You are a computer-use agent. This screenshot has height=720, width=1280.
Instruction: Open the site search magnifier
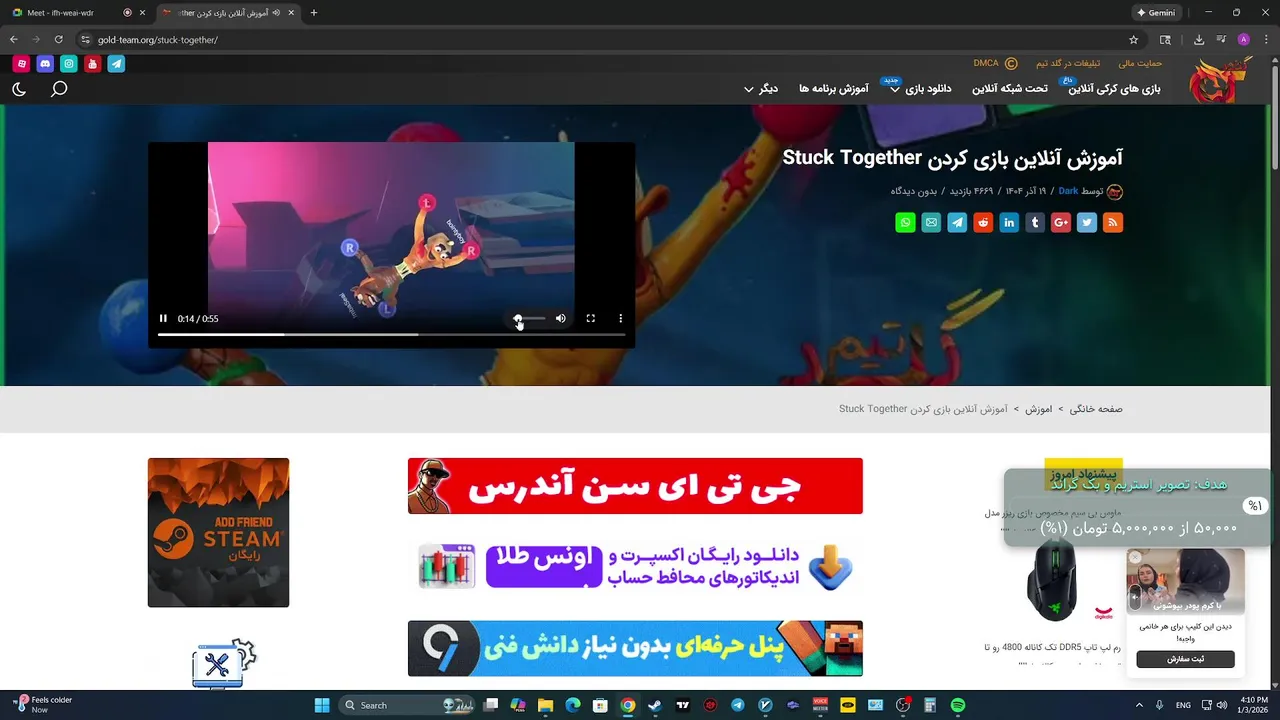(59, 89)
